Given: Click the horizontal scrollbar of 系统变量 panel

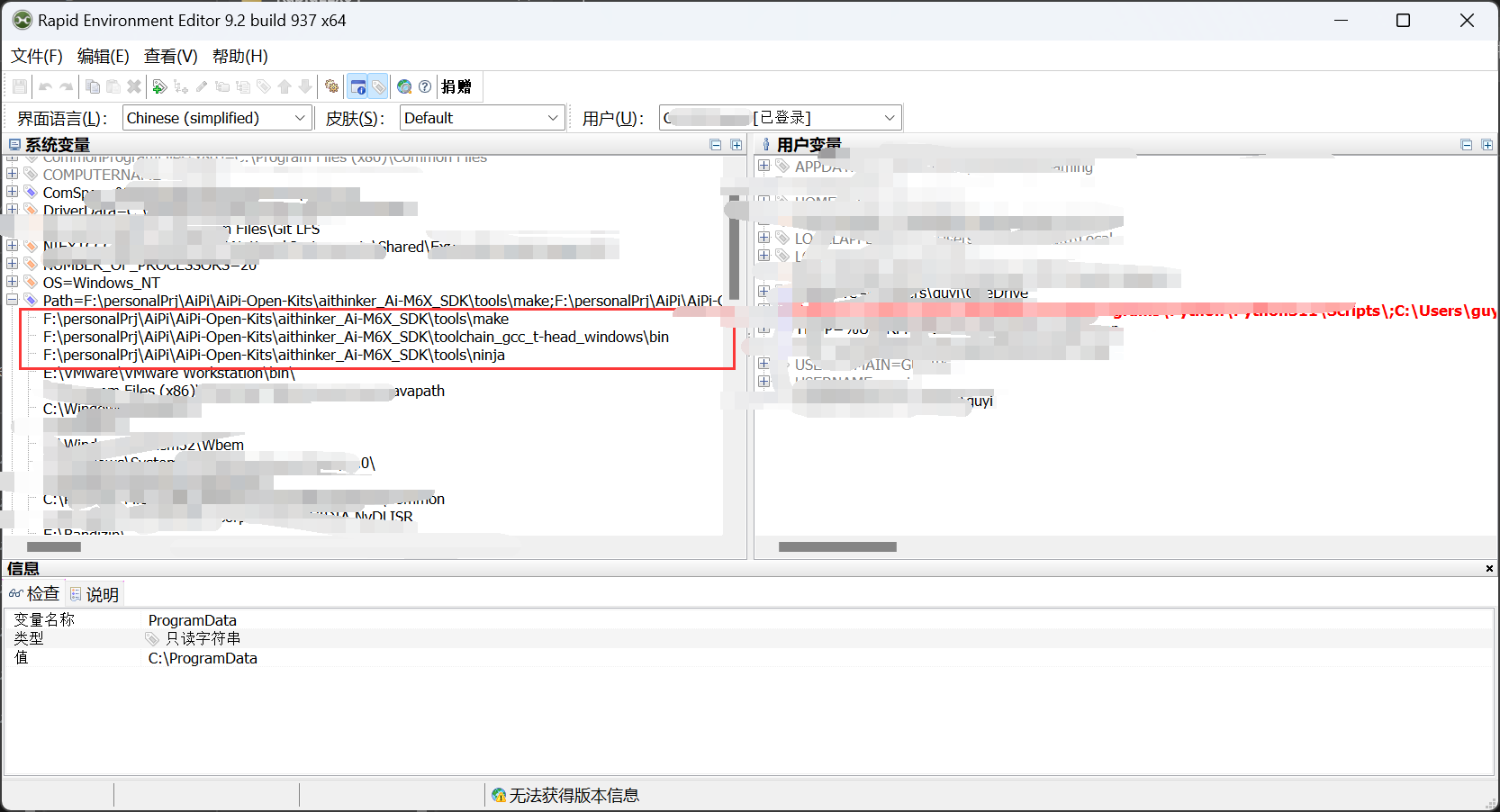Looking at the screenshot, I should pyautogui.click(x=54, y=546).
